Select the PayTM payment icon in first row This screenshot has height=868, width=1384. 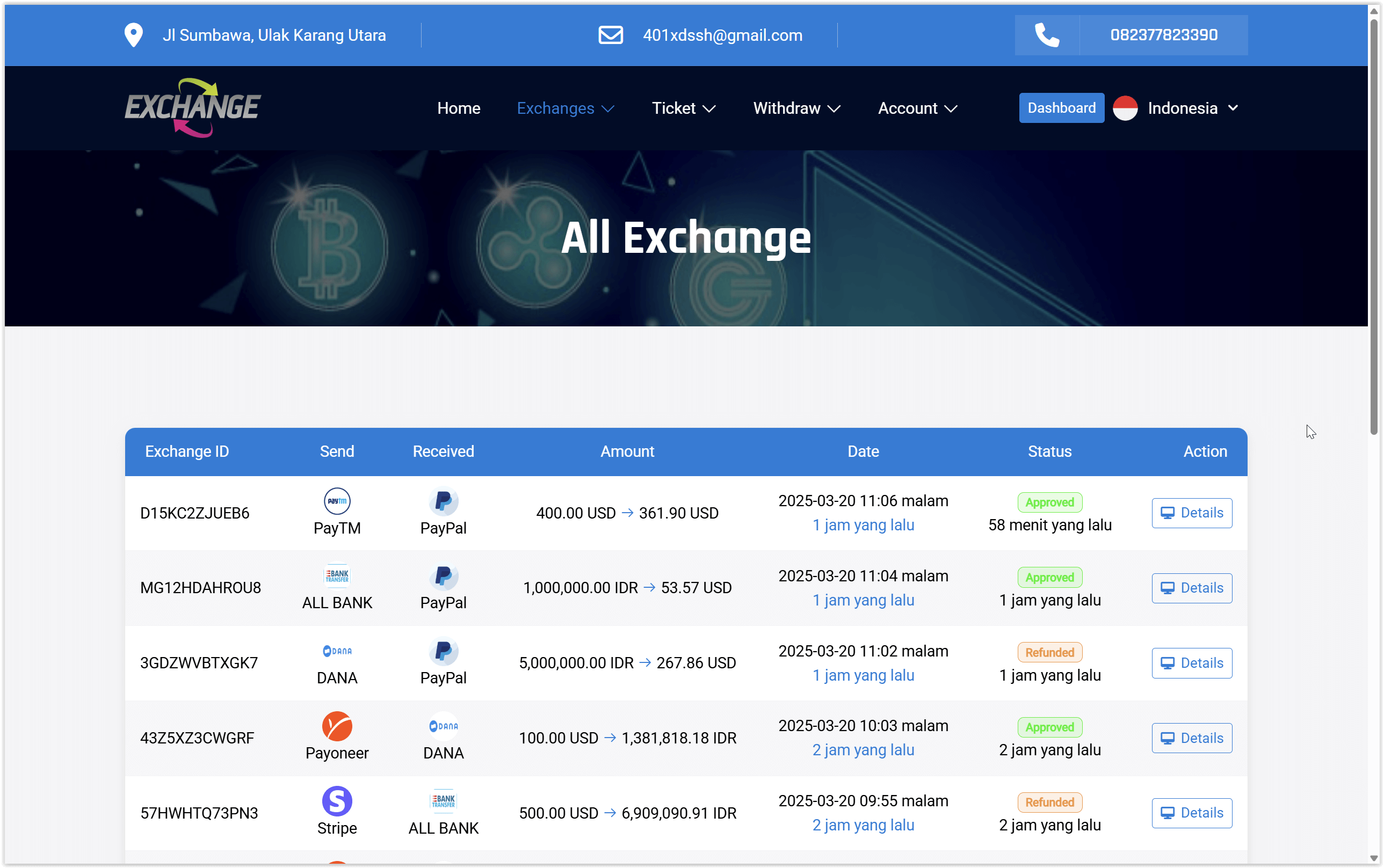click(337, 501)
